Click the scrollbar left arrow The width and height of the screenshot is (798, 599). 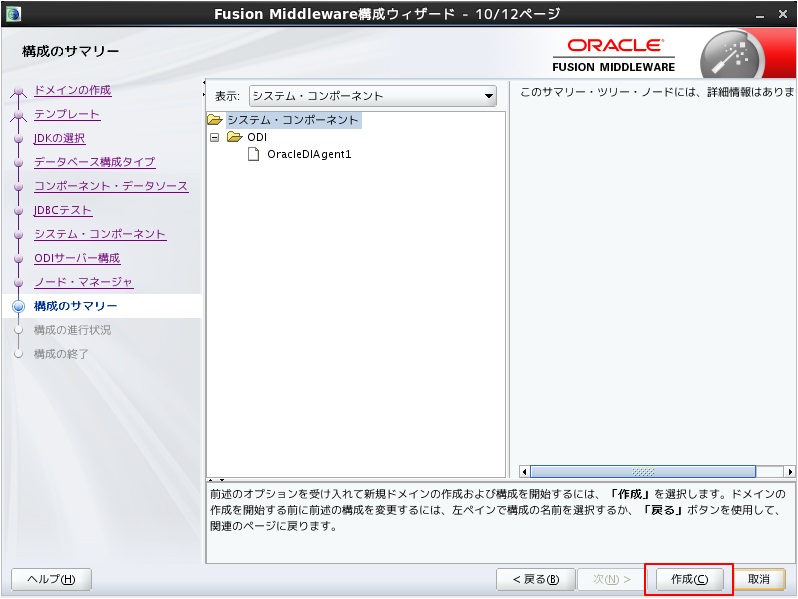(x=524, y=472)
